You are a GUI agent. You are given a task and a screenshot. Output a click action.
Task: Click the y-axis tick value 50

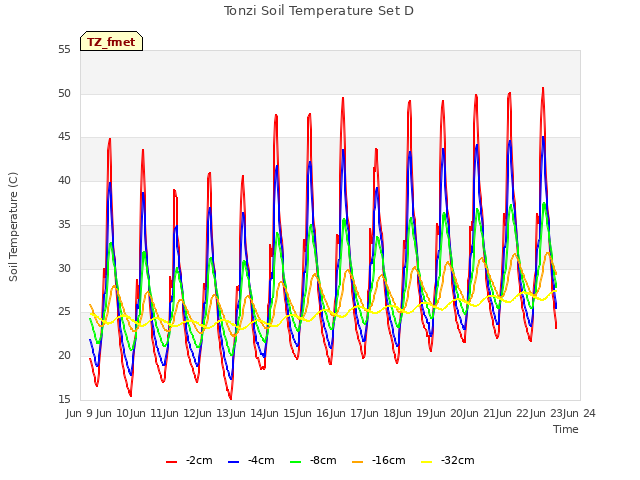tap(64, 93)
